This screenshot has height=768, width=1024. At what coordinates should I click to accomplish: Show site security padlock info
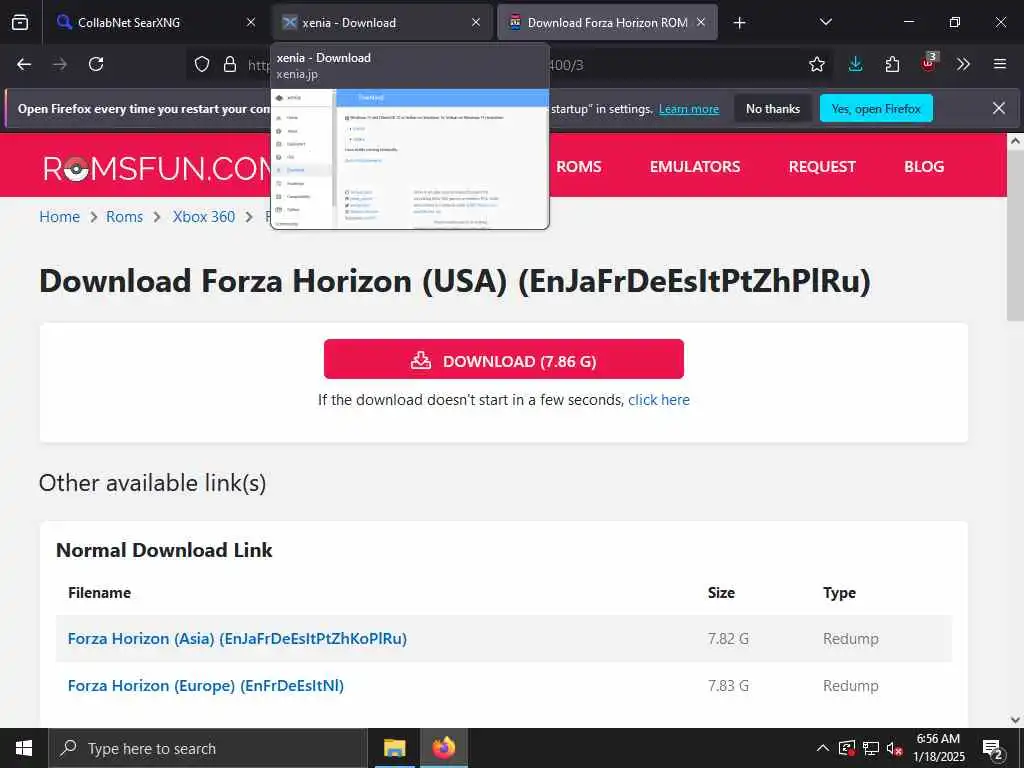(230, 64)
